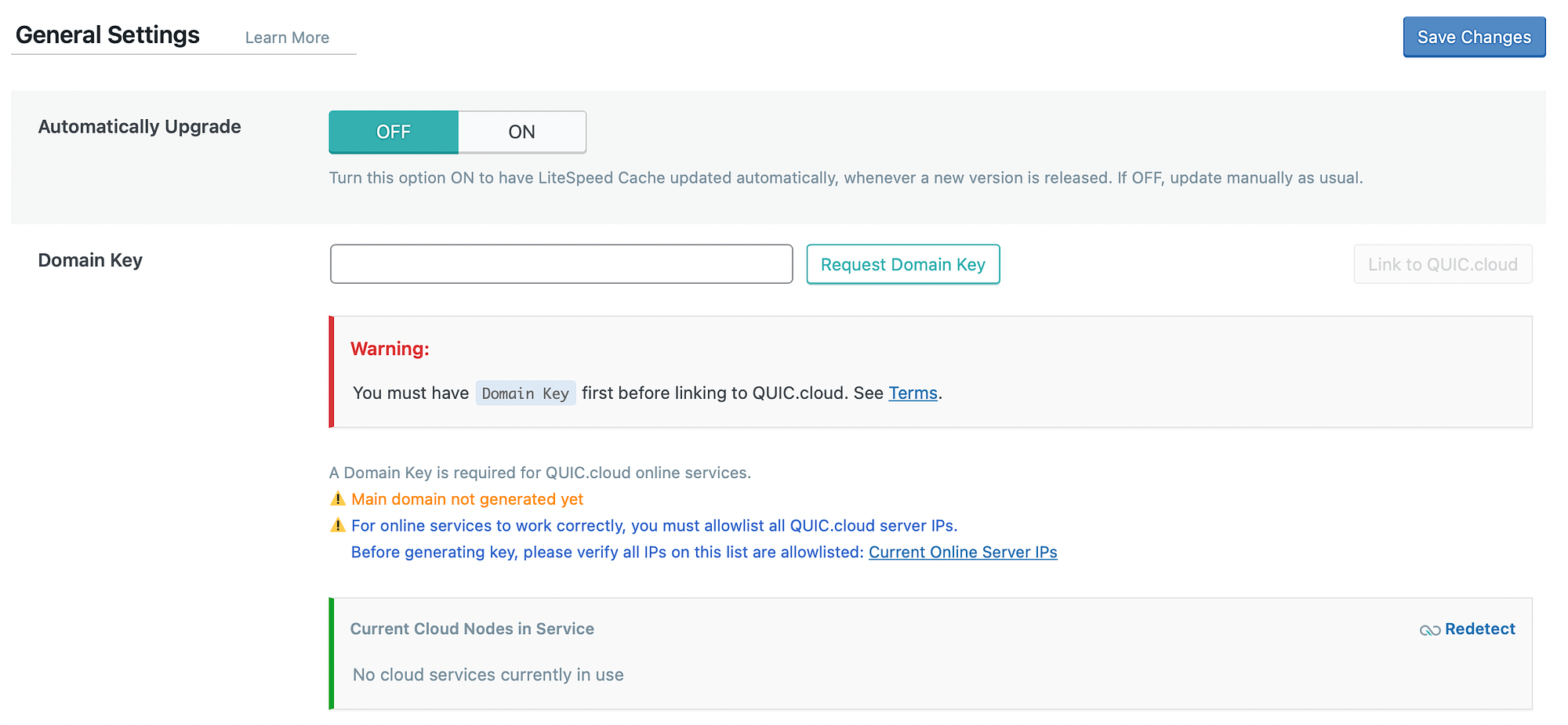Screen dimensions: 1568x725
Task: Click warning icon beside Main domain not generated
Action: point(338,498)
